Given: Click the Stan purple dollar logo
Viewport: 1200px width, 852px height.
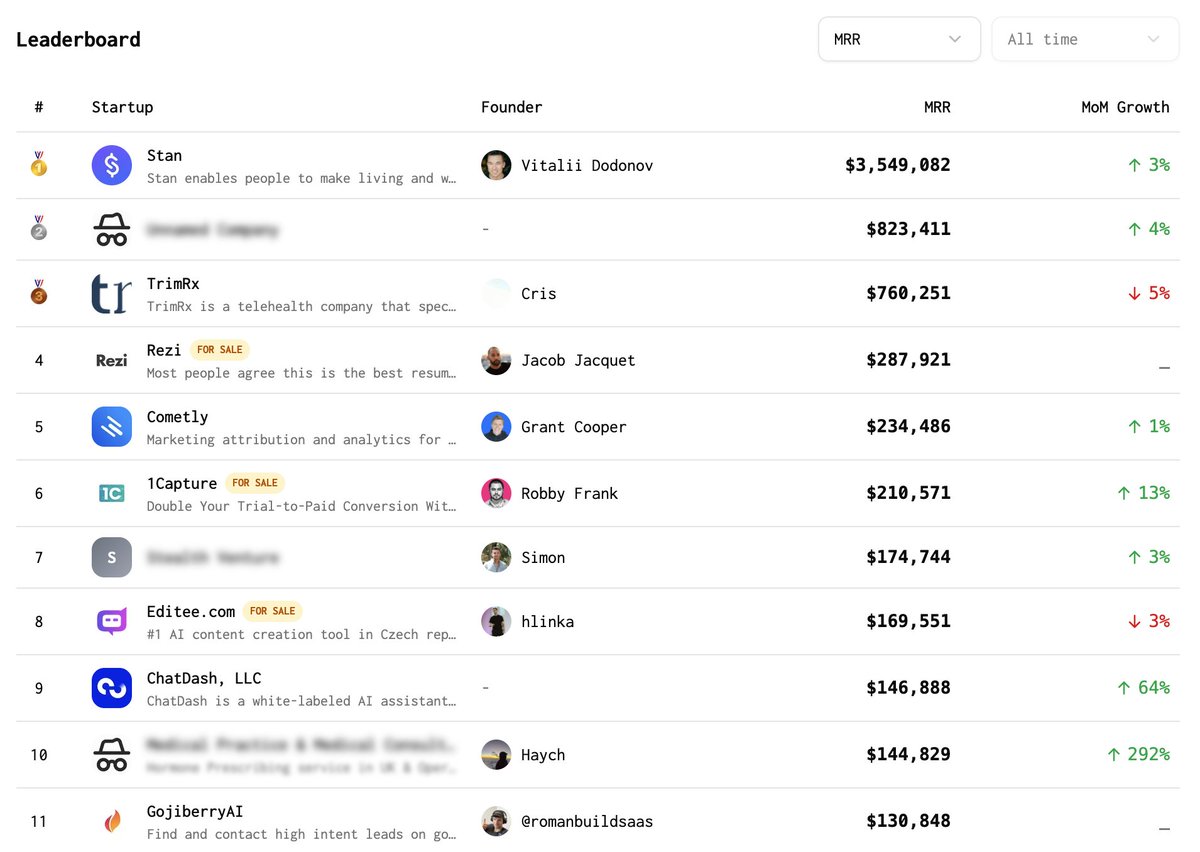Looking at the screenshot, I should 112,165.
